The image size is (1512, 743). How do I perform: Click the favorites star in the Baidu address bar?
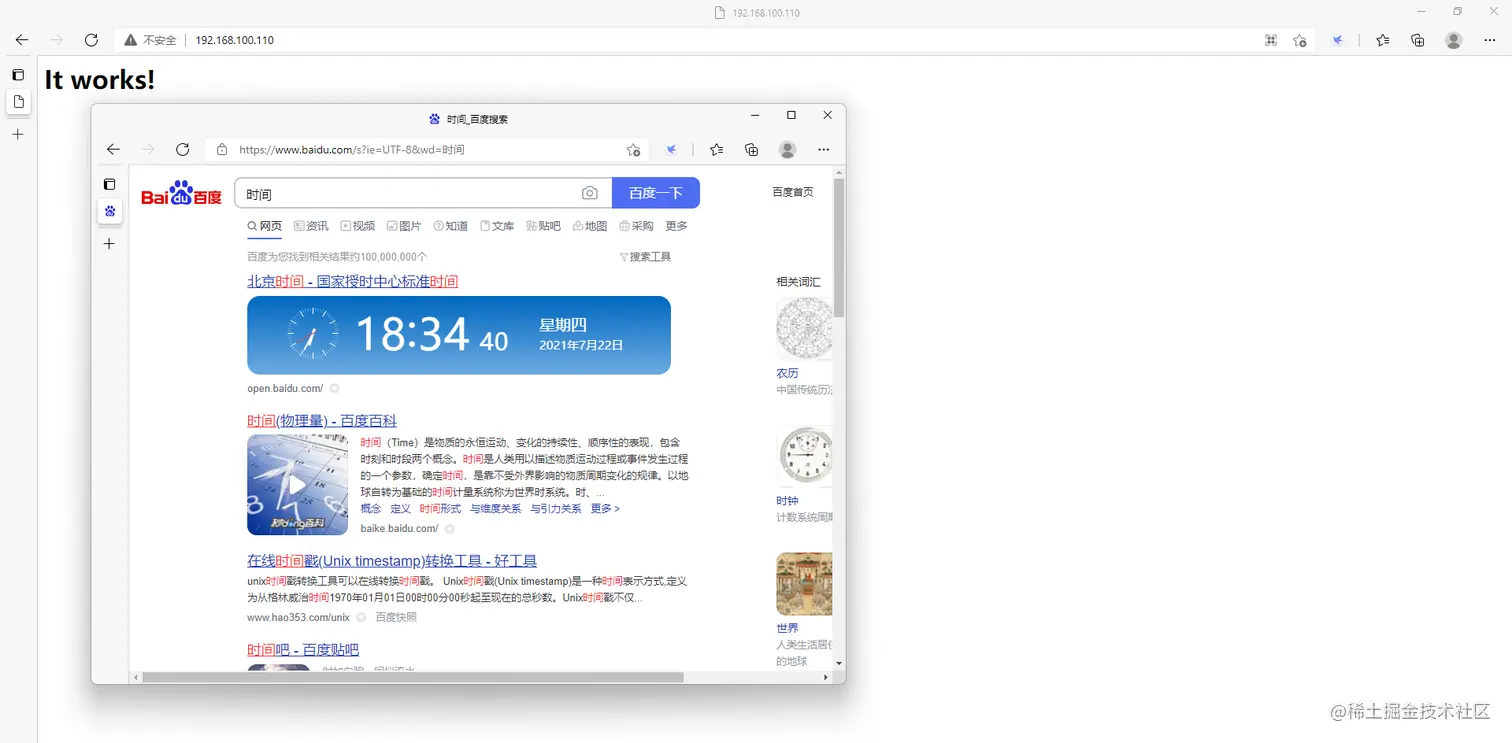pos(633,150)
